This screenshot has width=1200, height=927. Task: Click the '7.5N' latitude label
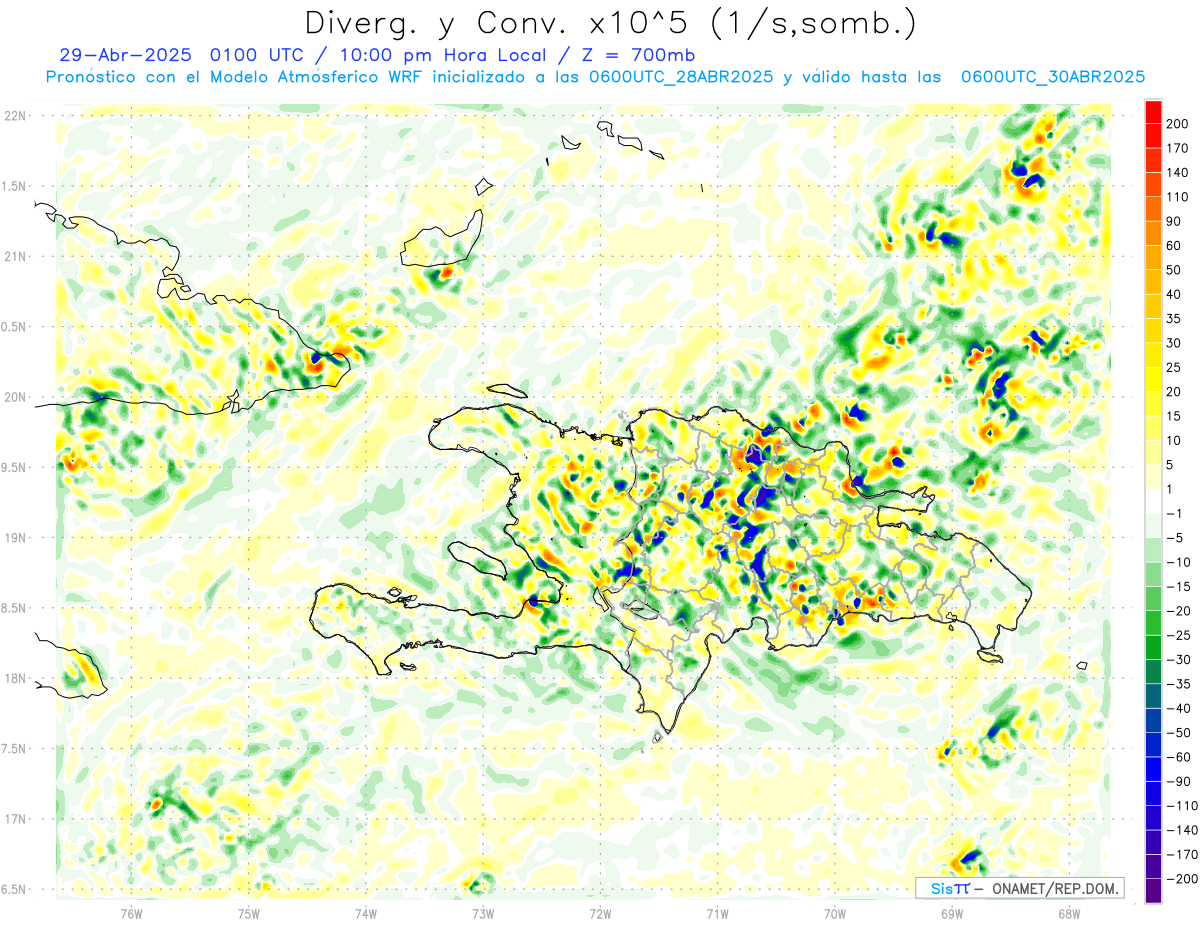pos(14,749)
